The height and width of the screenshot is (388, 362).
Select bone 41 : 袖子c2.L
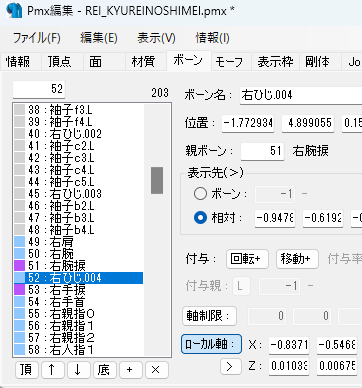point(79,146)
